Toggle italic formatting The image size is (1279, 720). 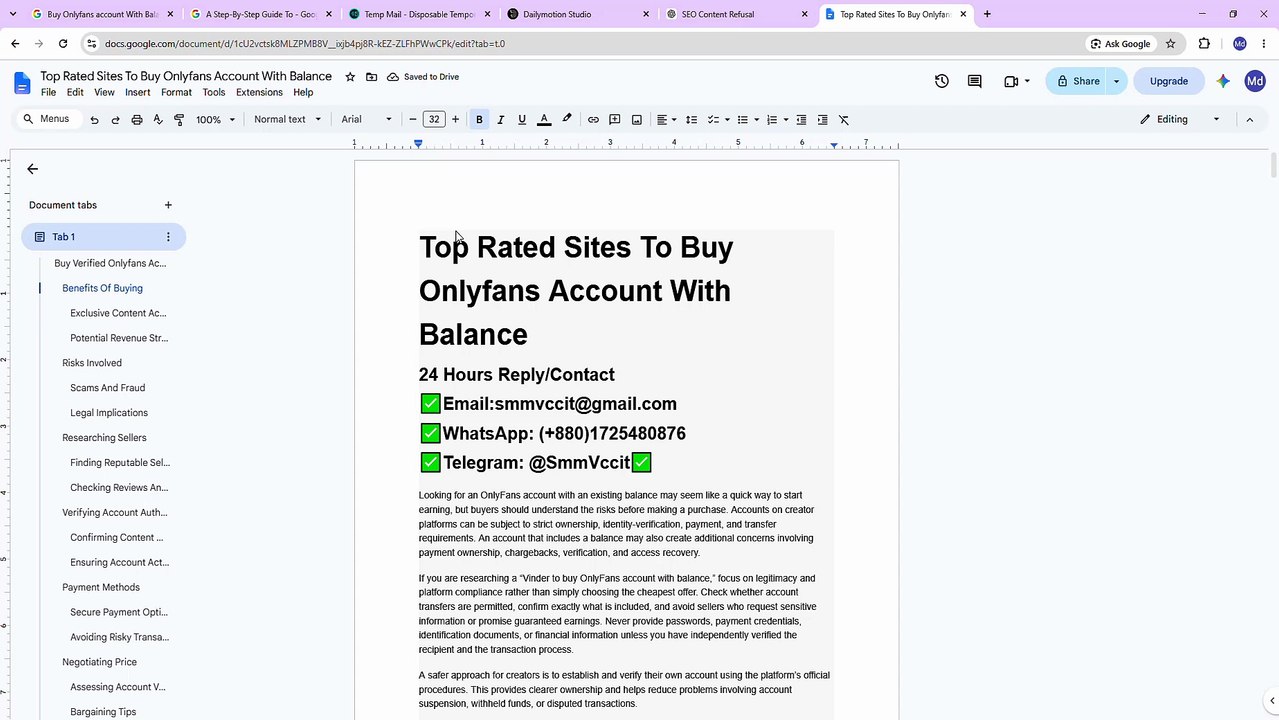click(x=500, y=120)
